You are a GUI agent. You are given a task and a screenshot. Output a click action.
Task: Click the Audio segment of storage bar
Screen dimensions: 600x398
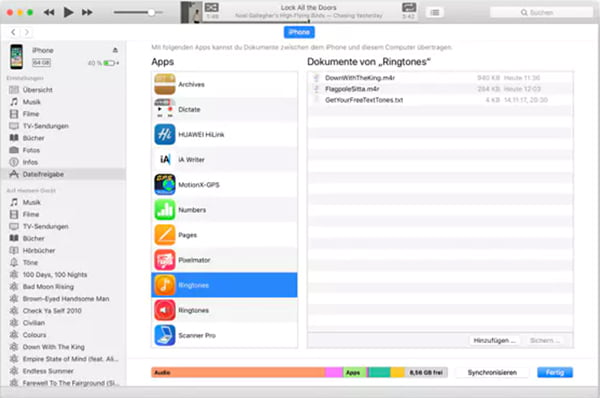click(x=238, y=372)
